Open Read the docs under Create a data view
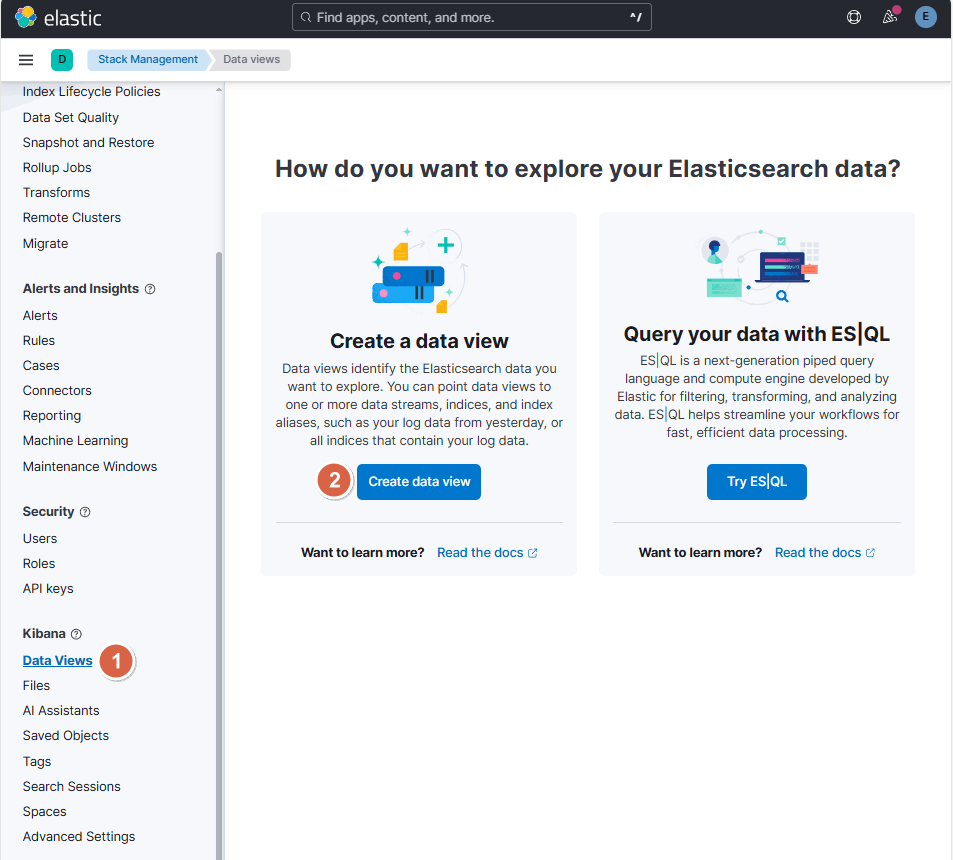953x860 pixels. 487,552
